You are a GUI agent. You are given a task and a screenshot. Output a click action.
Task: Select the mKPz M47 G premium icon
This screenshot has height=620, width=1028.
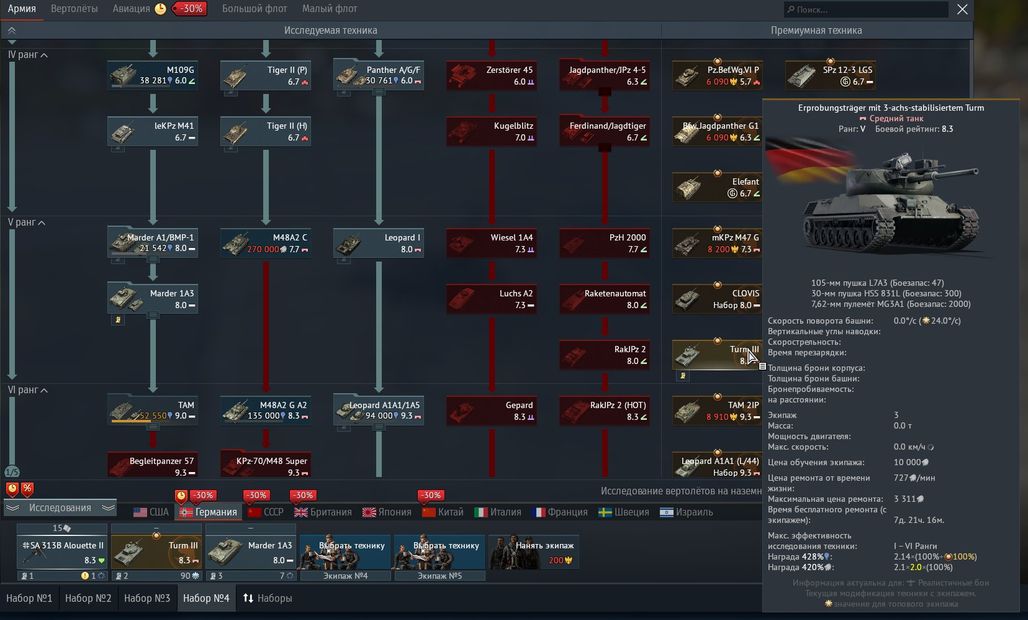pos(717,242)
